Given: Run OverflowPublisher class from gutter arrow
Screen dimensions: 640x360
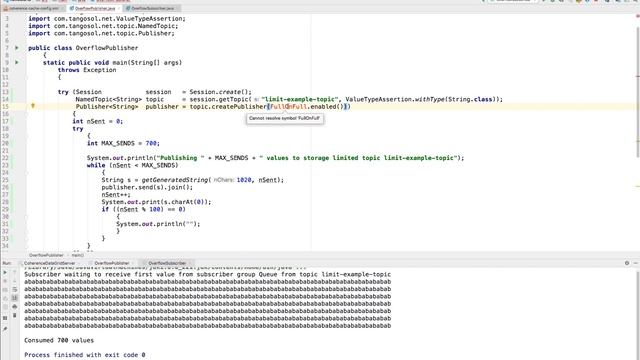Looking at the screenshot, I should pyautogui.click(x=17, y=48).
